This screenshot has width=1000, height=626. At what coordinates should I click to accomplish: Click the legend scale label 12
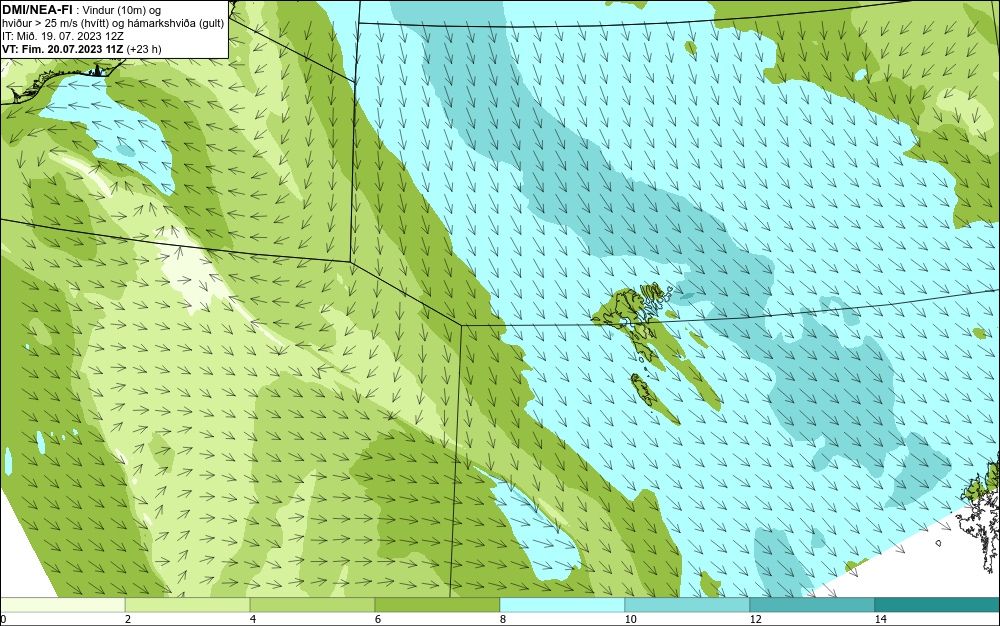coord(755,619)
